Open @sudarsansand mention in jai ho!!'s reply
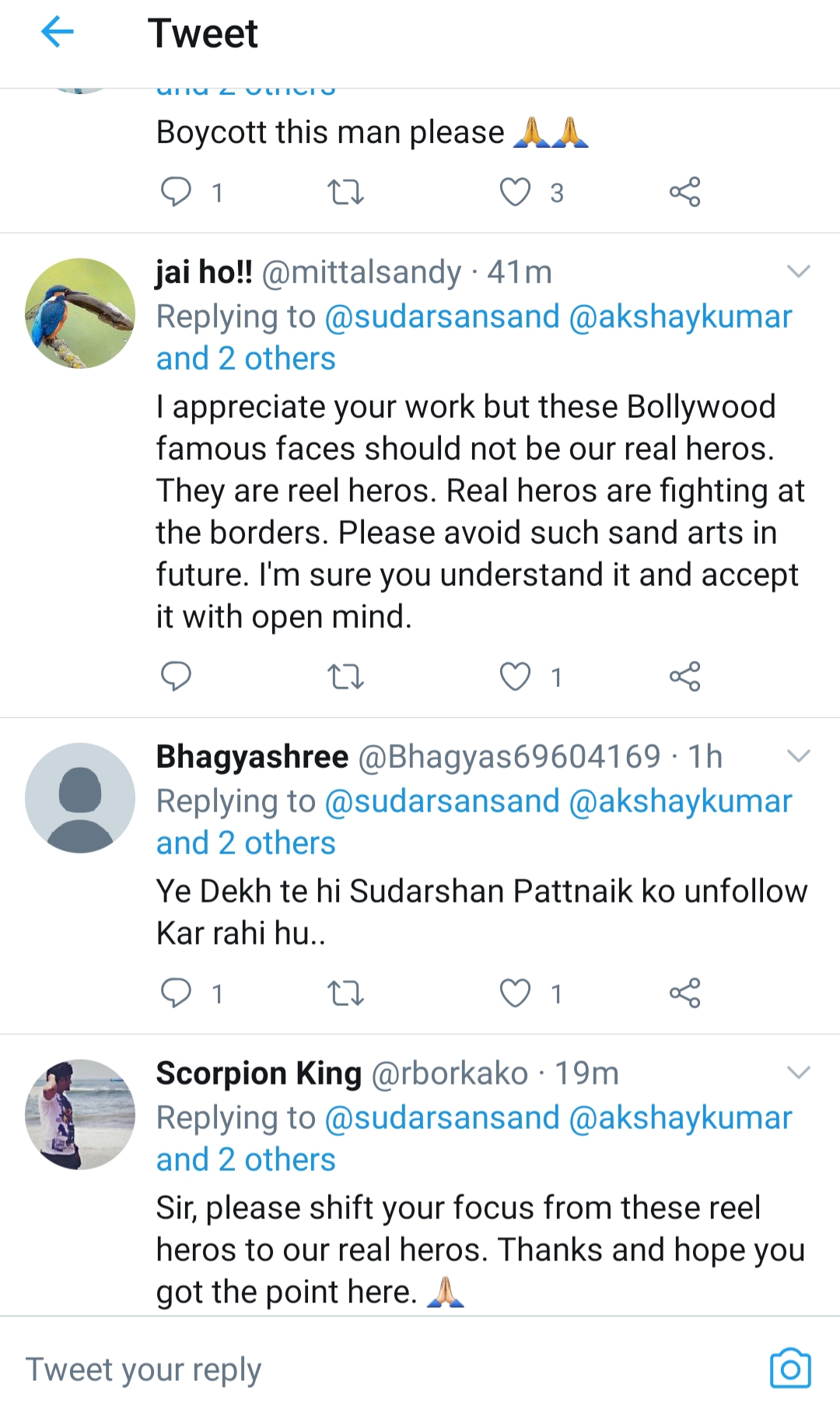840x1405 pixels. pyautogui.click(x=442, y=317)
